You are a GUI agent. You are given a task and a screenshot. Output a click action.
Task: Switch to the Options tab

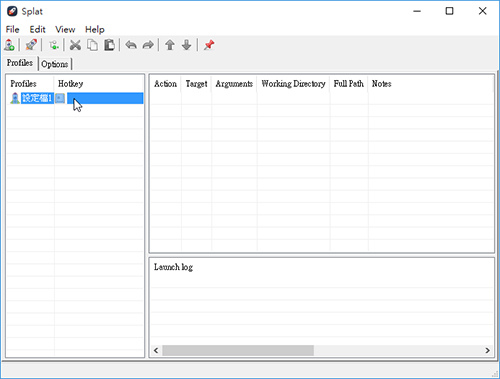55,64
